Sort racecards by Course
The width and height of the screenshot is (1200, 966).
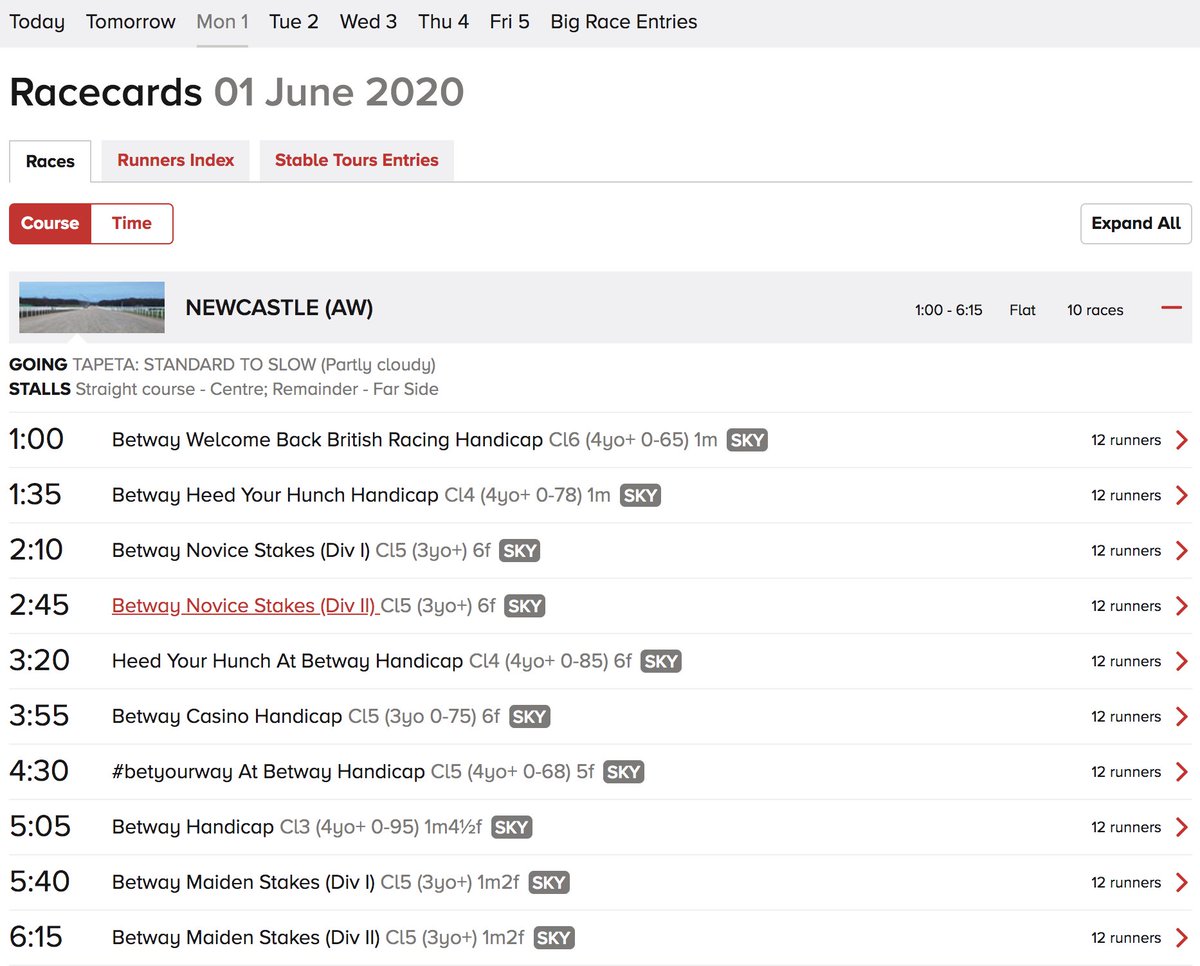click(x=50, y=224)
